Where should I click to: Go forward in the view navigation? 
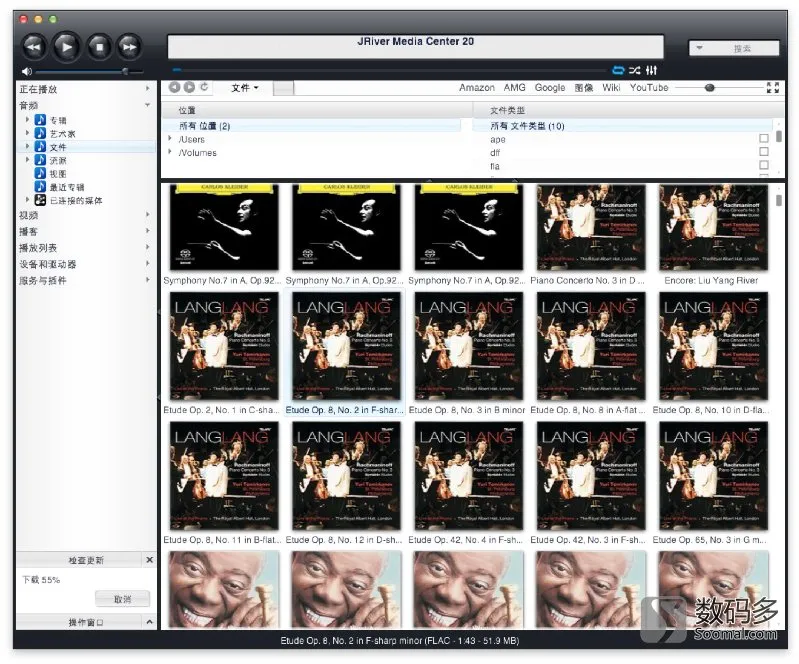[x=189, y=87]
